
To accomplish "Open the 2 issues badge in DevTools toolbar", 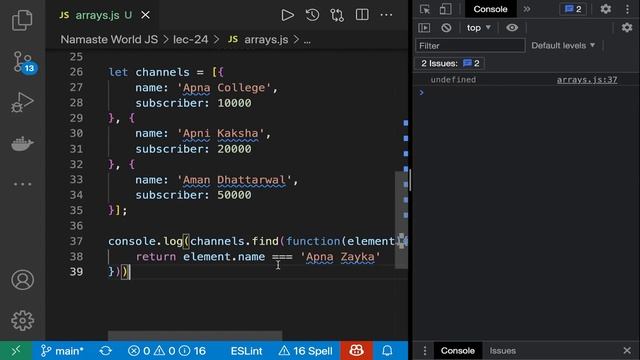I will pos(573,9).
